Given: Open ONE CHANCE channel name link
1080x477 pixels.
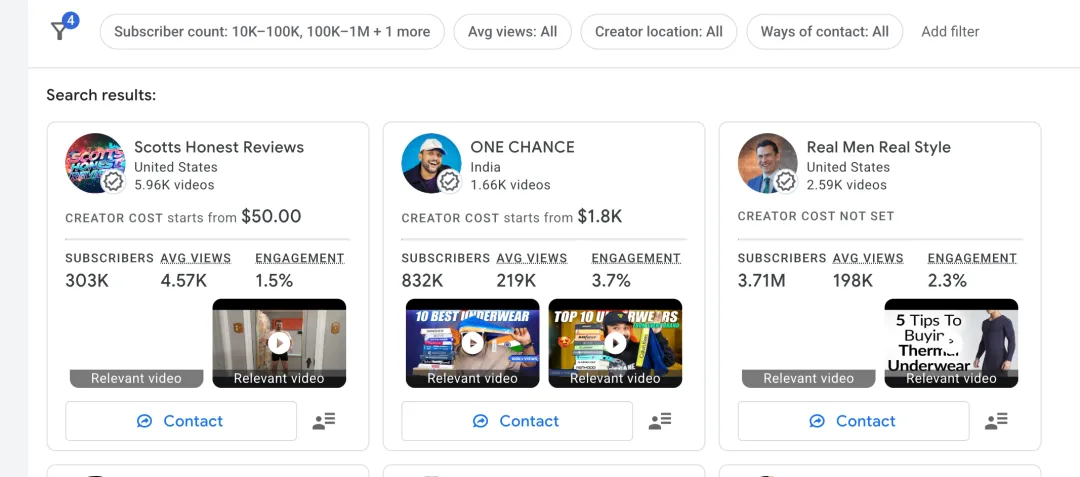Looking at the screenshot, I should (522, 147).
